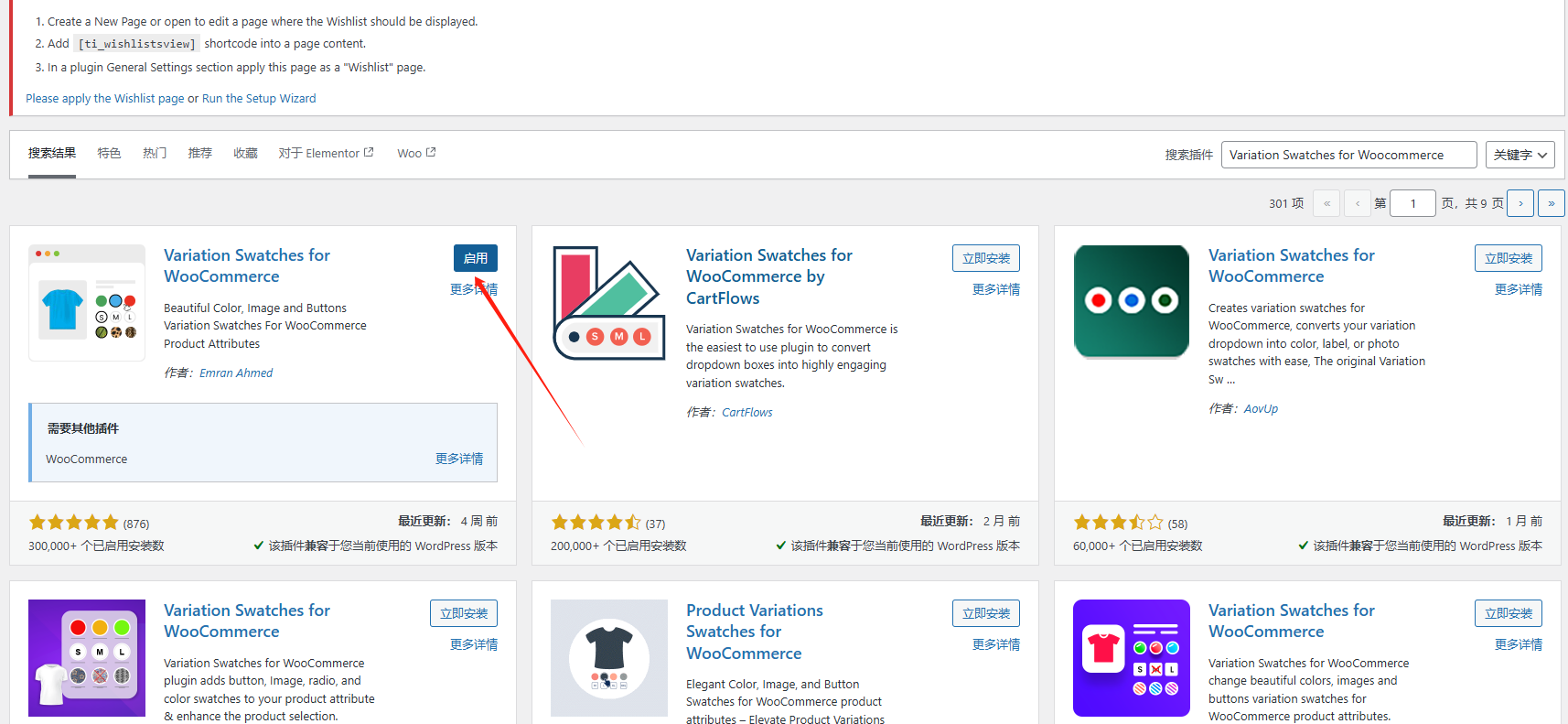The width and height of the screenshot is (1568, 724).
Task: Open the second row's first card 更多详情 link
Action: (474, 644)
